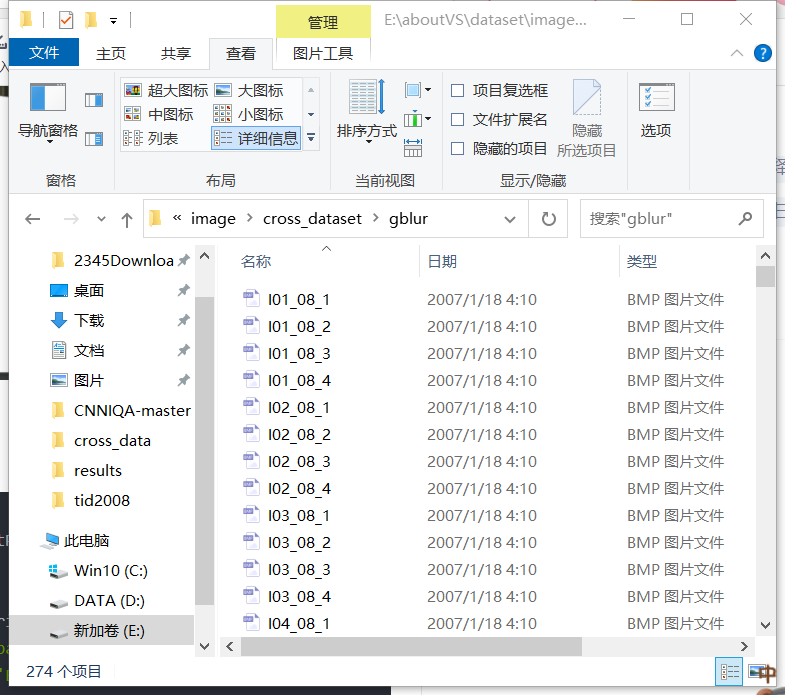This screenshot has width=785, height=695.
Task: Open 选项 folder options
Action: tap(656, 110)
